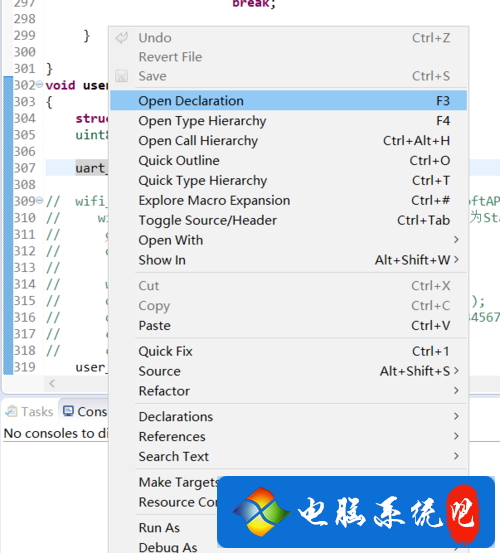Click the 'void' keyword on line 302
The width and height of the screenshot is (500, 553).
click(60, 85)
